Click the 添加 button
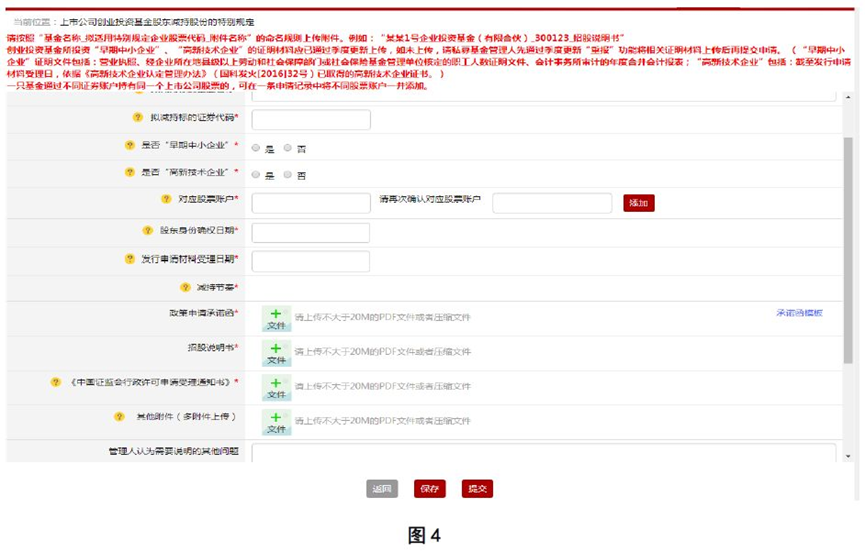865x552 pixels. coord(638,203)
